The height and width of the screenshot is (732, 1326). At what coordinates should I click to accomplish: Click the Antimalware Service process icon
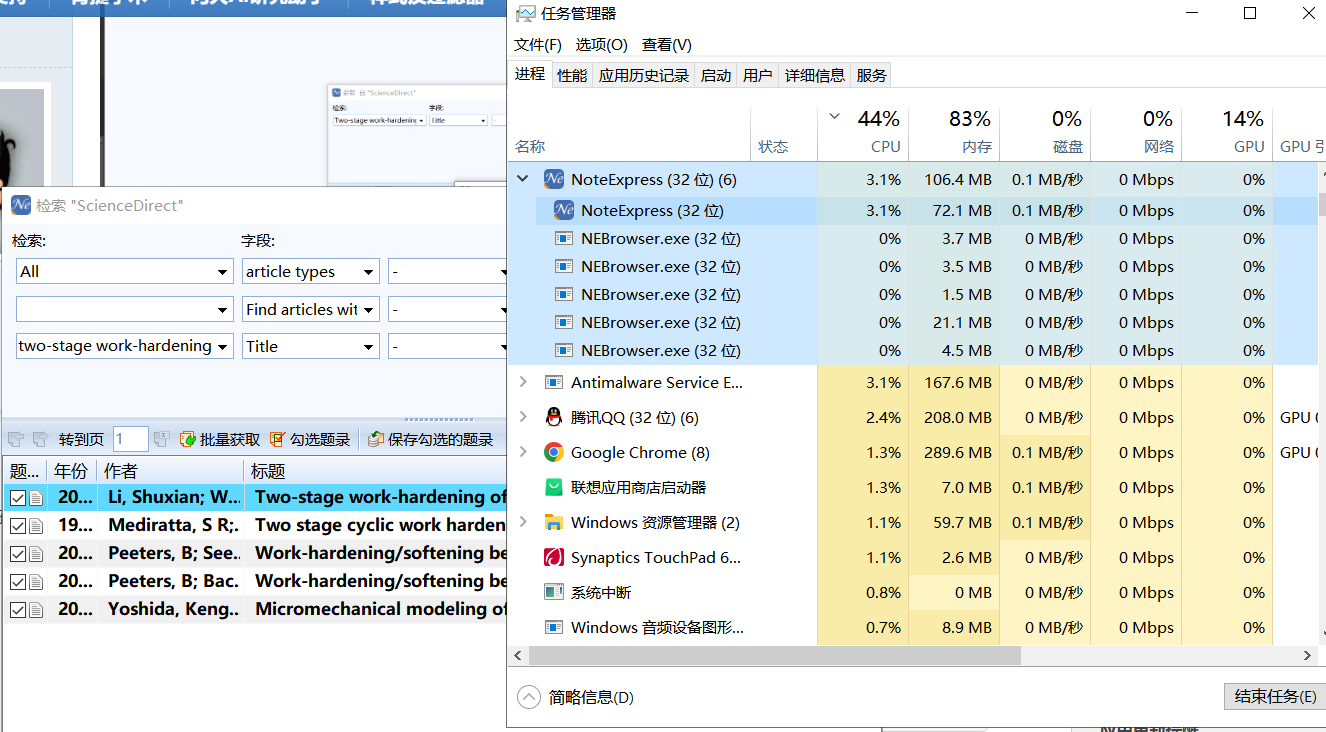[x=554, y=383]
